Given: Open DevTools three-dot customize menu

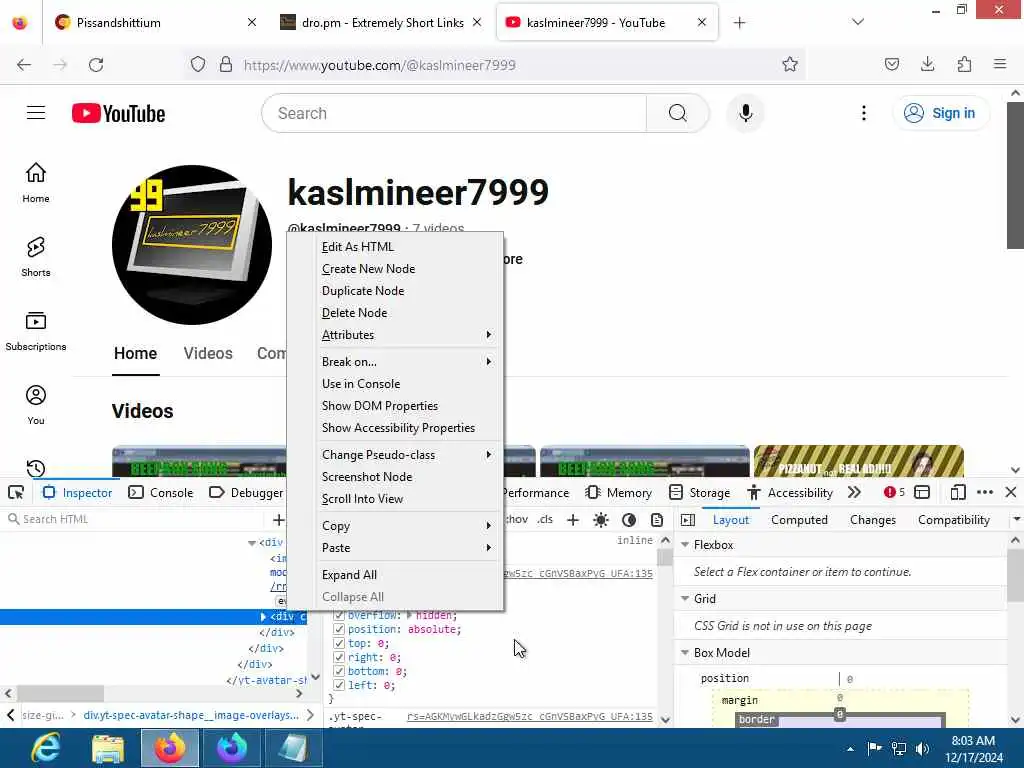Looking at the screenshot, I should point(985,492).
